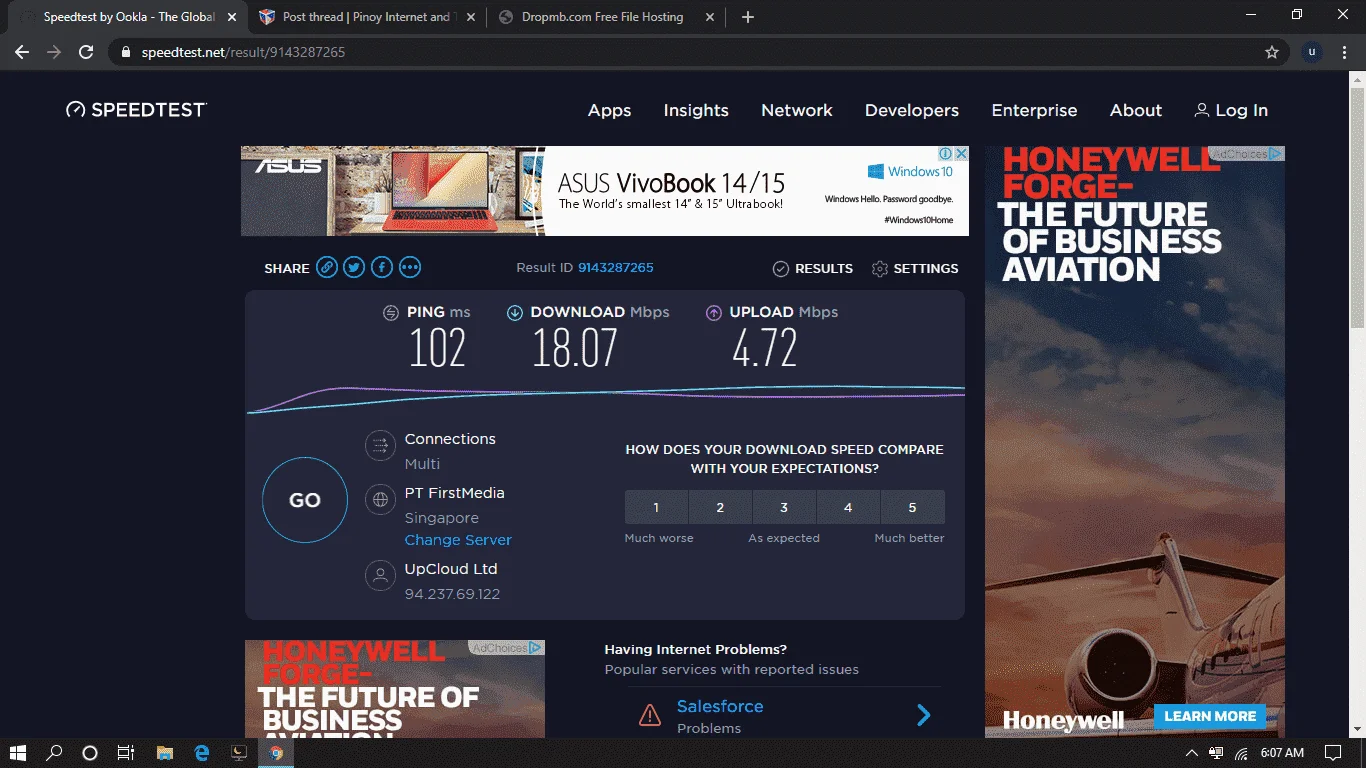Reload the Speedtest page

[x=86, y=52]
